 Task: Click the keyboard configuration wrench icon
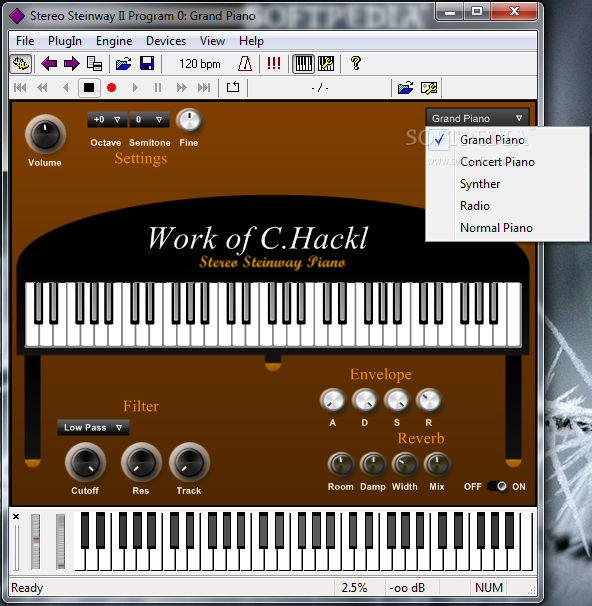[x=326, y=64]
